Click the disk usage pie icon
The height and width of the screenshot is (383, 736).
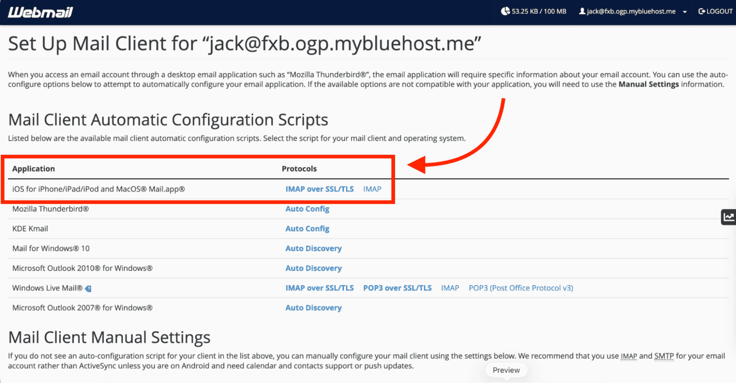point(505,11)
